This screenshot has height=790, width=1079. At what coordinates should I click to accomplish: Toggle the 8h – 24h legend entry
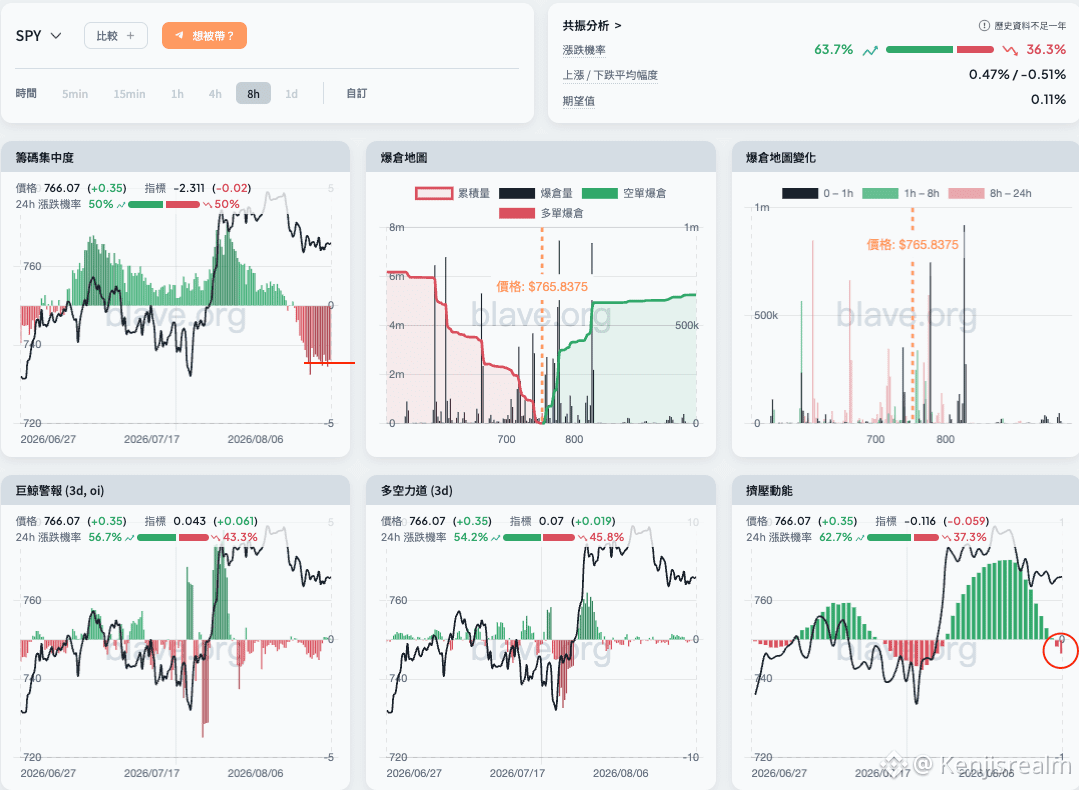point(990,193)
